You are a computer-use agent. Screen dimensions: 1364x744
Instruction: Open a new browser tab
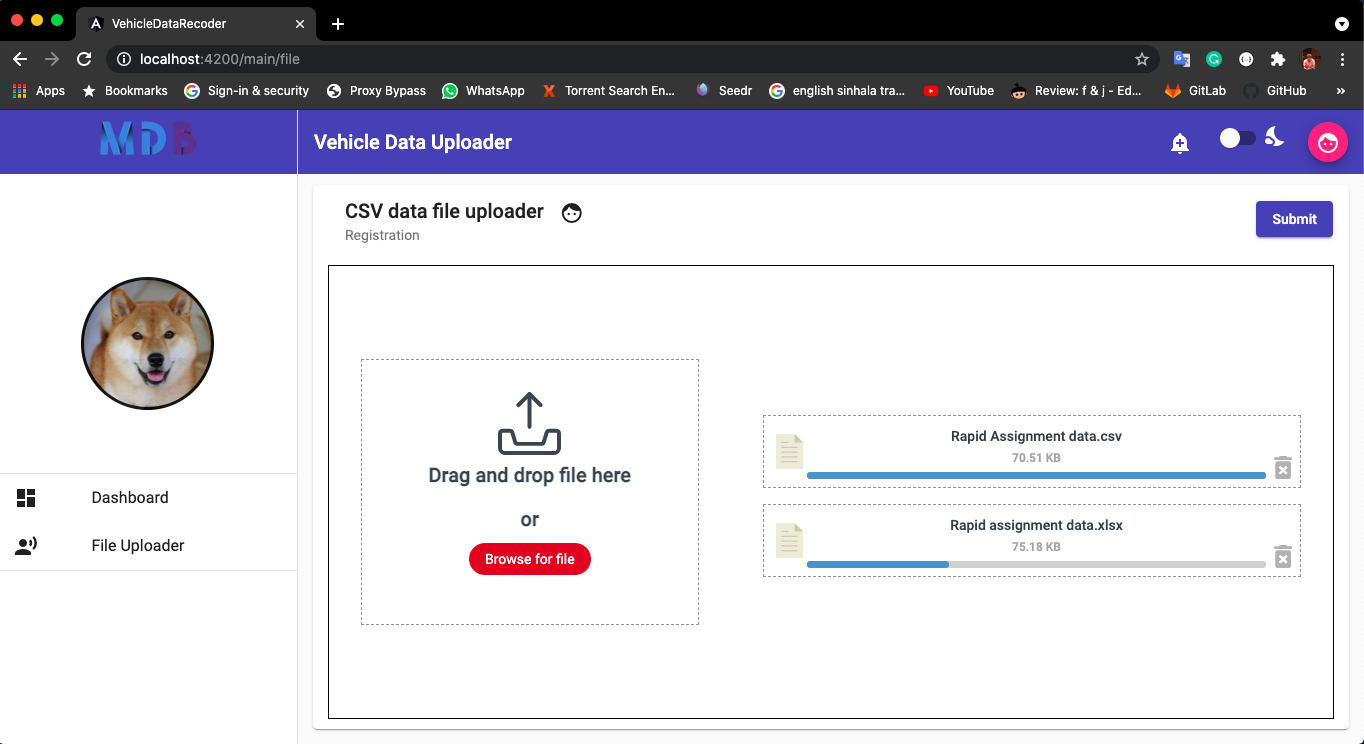(338, 24)
